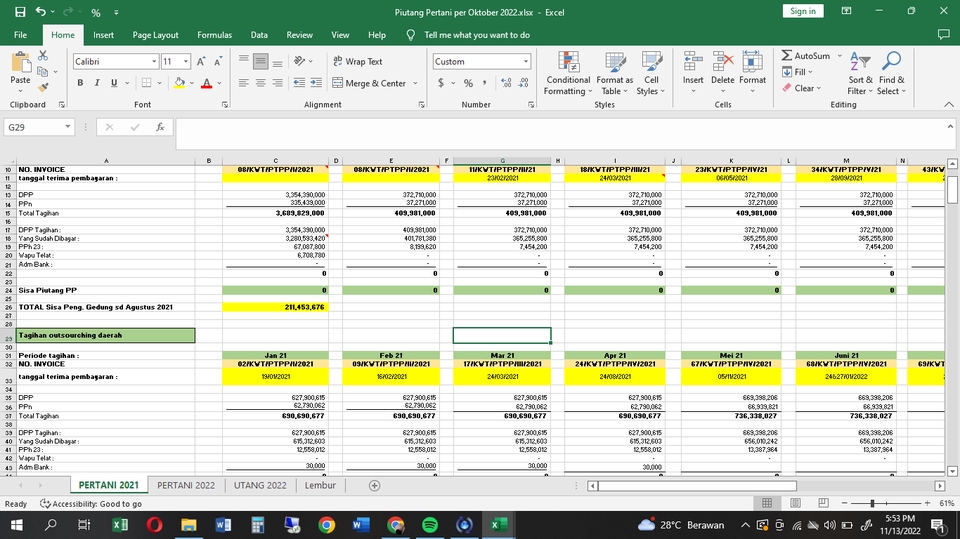Screen dimensions: 960x539
Task: Apply yellow Fill Color bucket
Action: 179,83
